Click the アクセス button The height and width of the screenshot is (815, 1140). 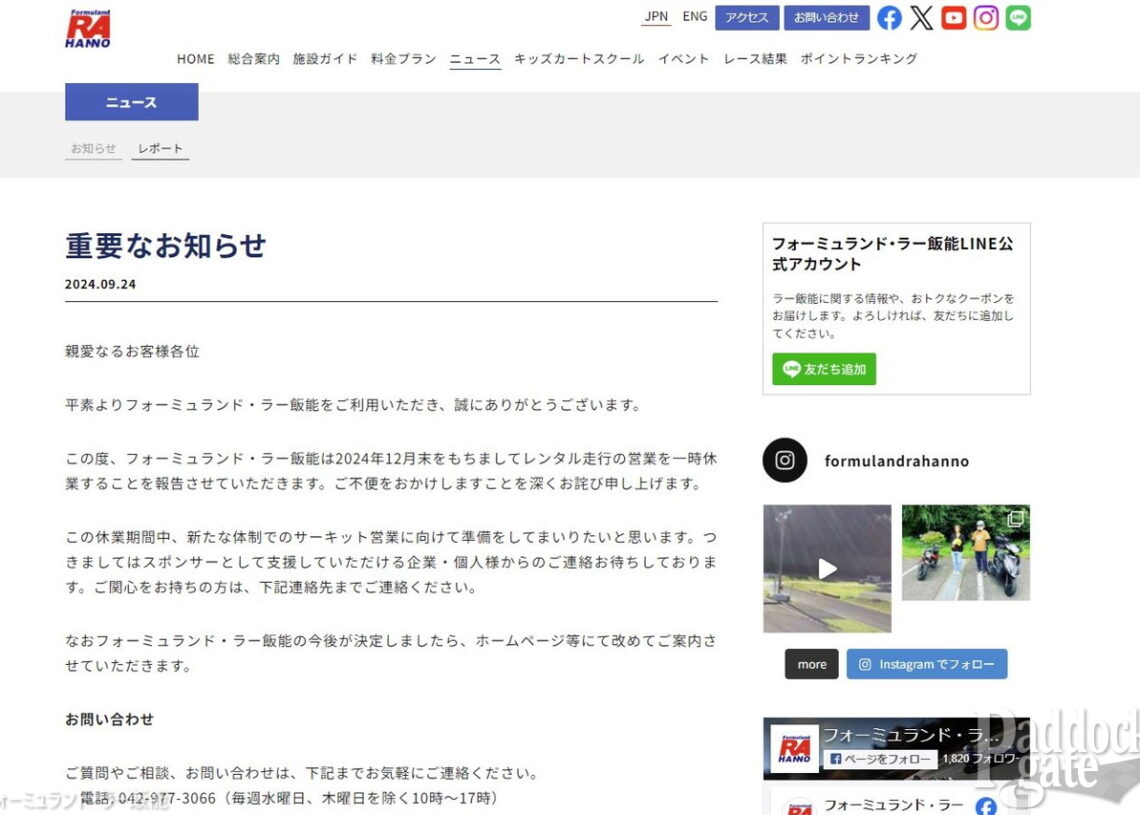click(x=747, y=18)
